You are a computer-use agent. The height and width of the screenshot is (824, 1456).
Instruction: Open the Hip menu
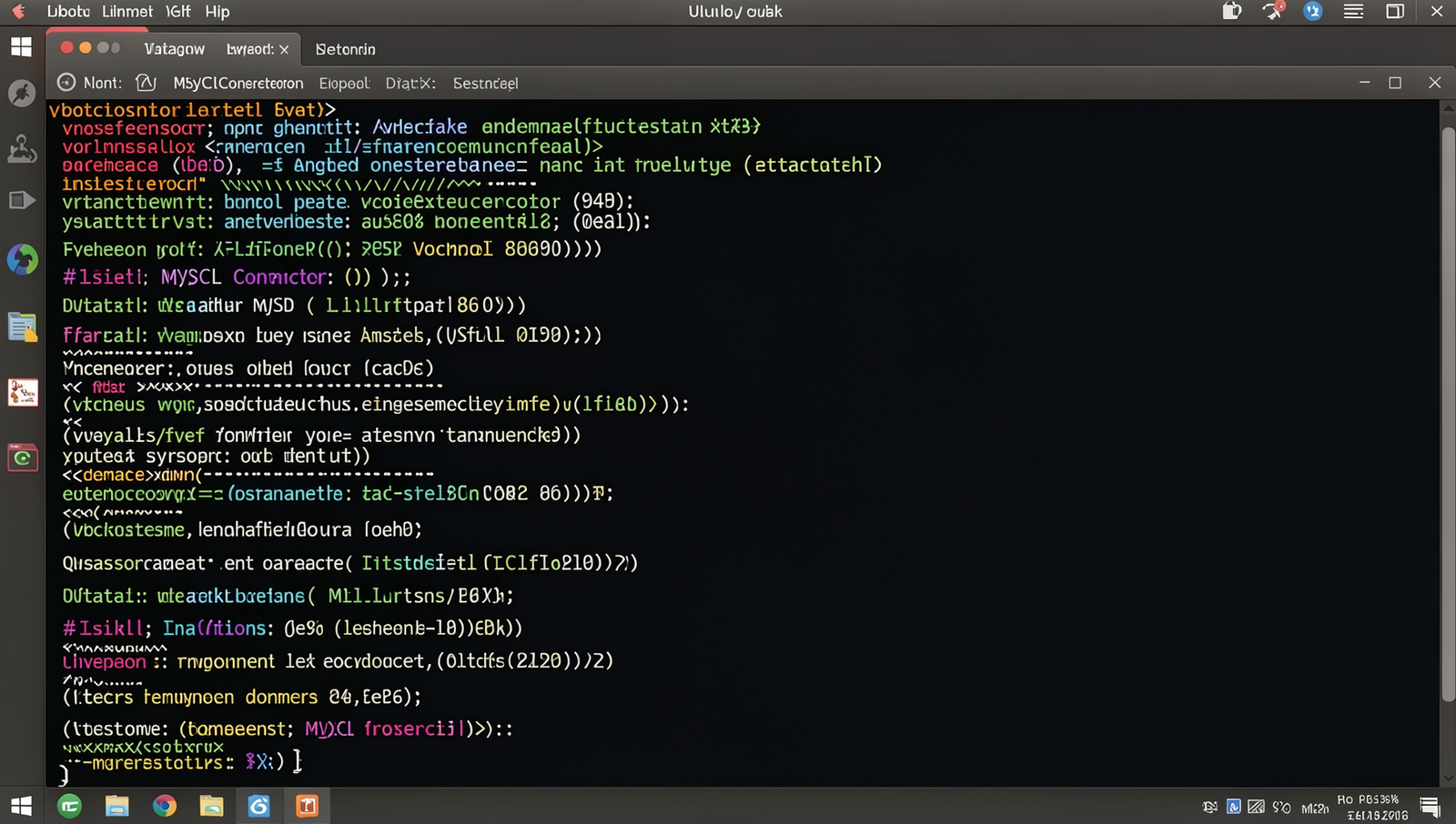tap(217, 12)
